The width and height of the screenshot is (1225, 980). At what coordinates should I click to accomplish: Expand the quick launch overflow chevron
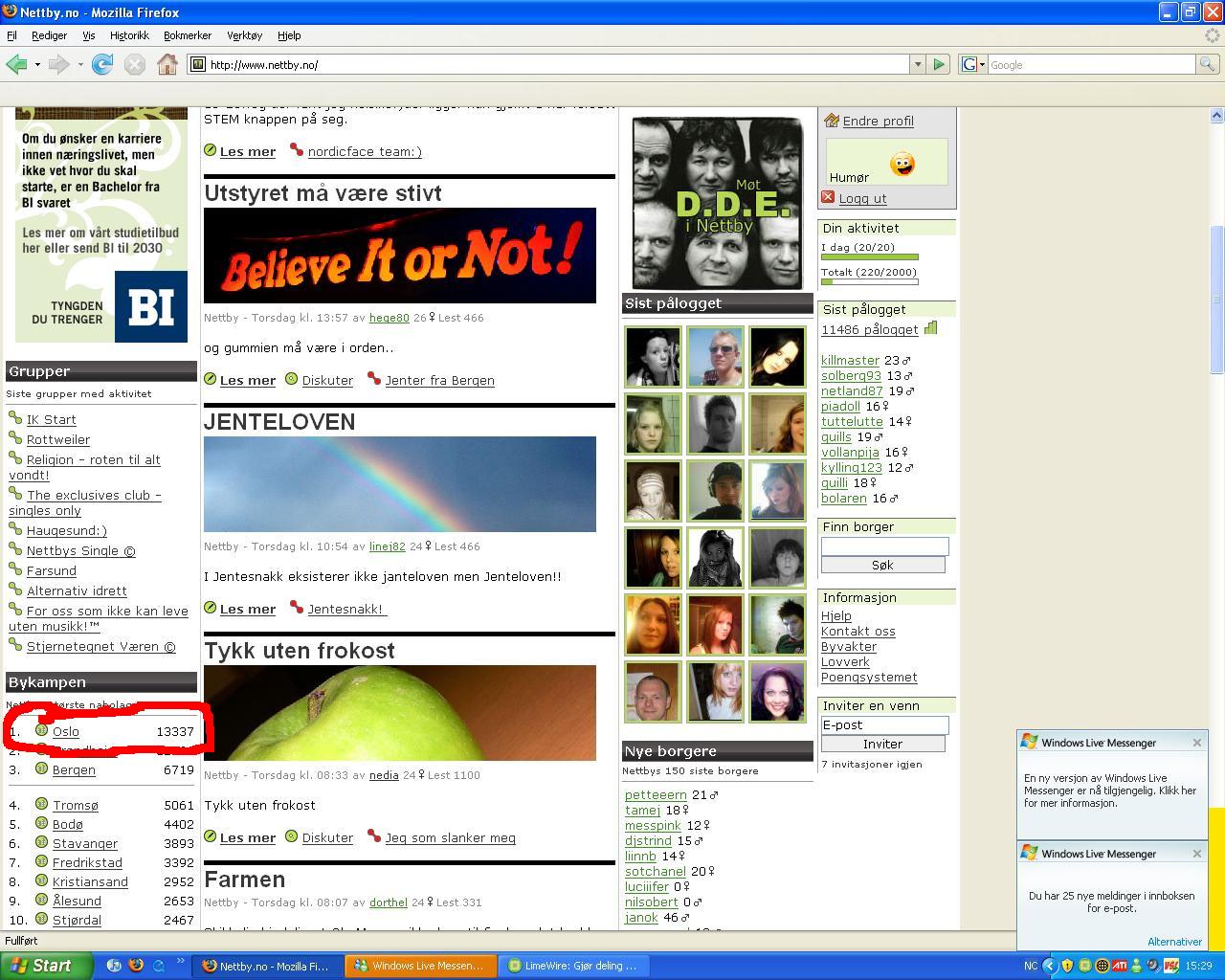point(180,963)
